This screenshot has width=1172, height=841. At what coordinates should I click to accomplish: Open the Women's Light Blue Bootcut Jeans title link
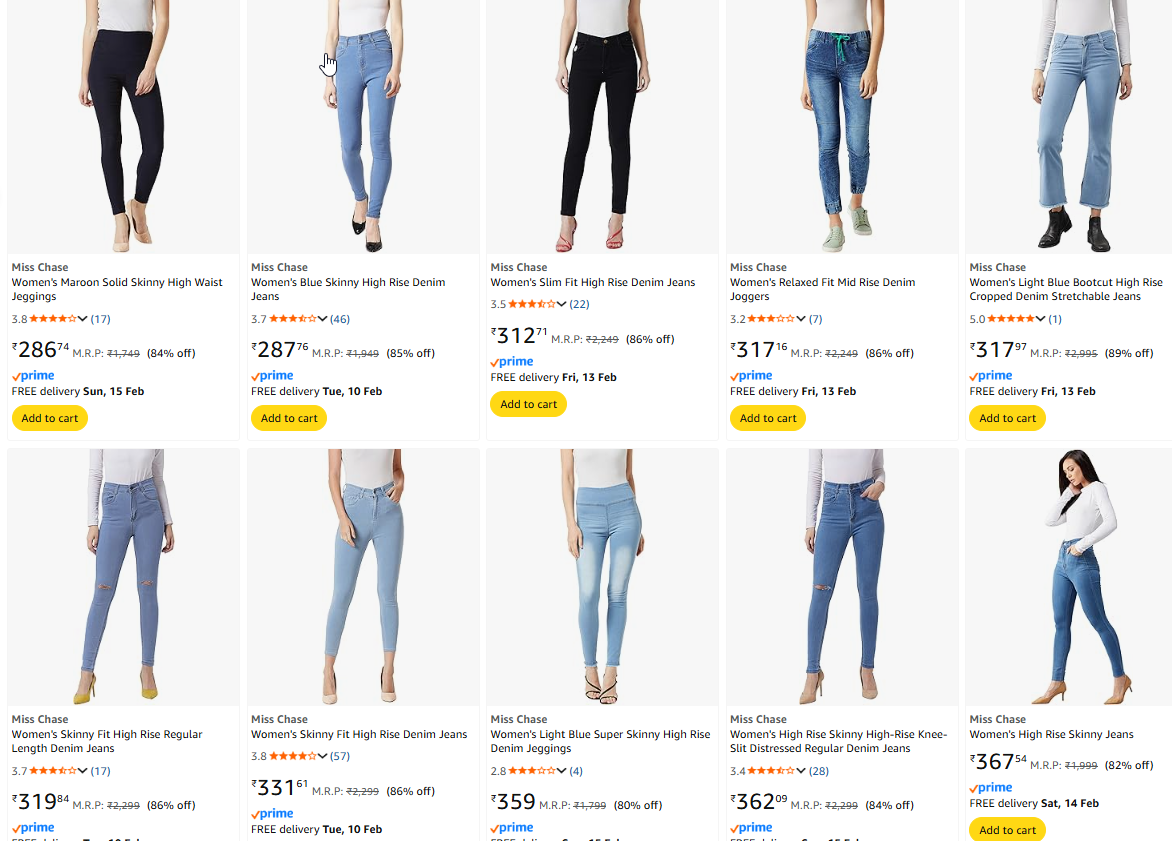[1066, 289]
